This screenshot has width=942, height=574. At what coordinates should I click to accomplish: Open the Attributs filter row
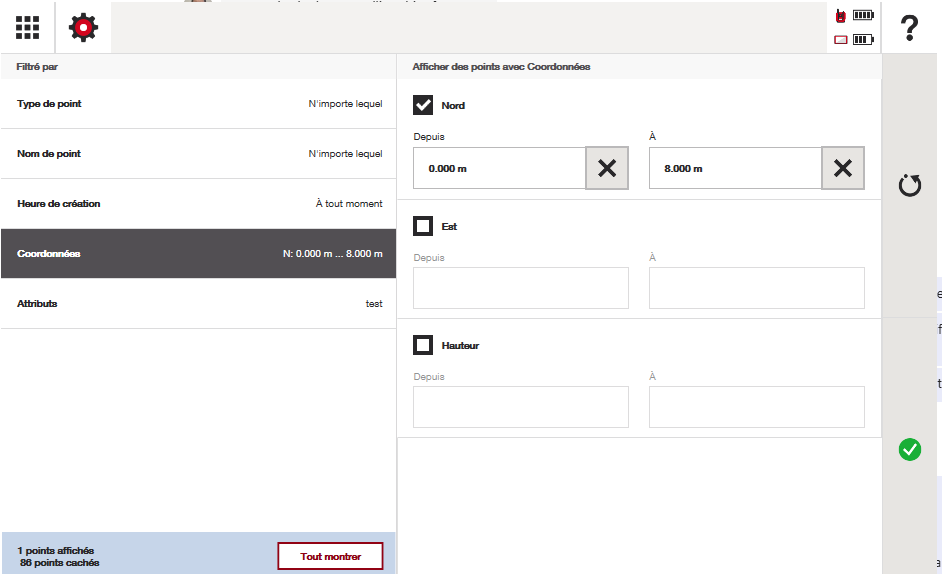[x=198, y=304]
